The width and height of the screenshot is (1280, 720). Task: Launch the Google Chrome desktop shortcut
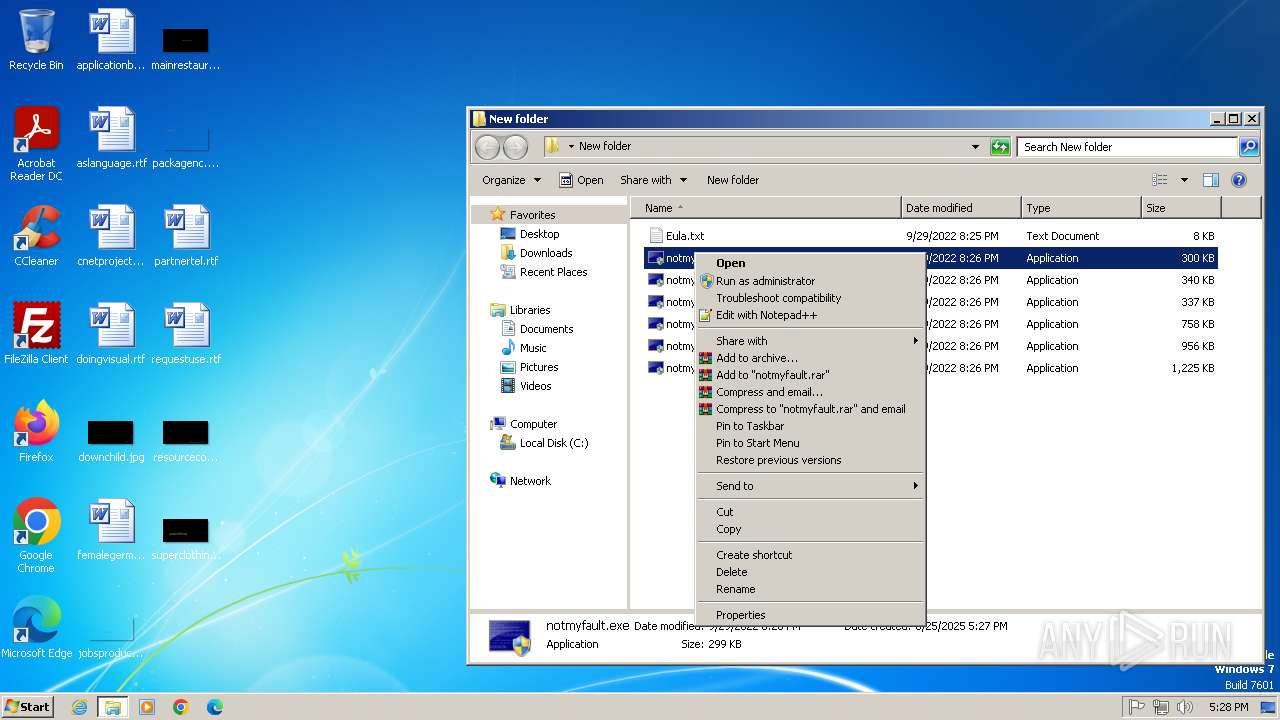point(36,536)
